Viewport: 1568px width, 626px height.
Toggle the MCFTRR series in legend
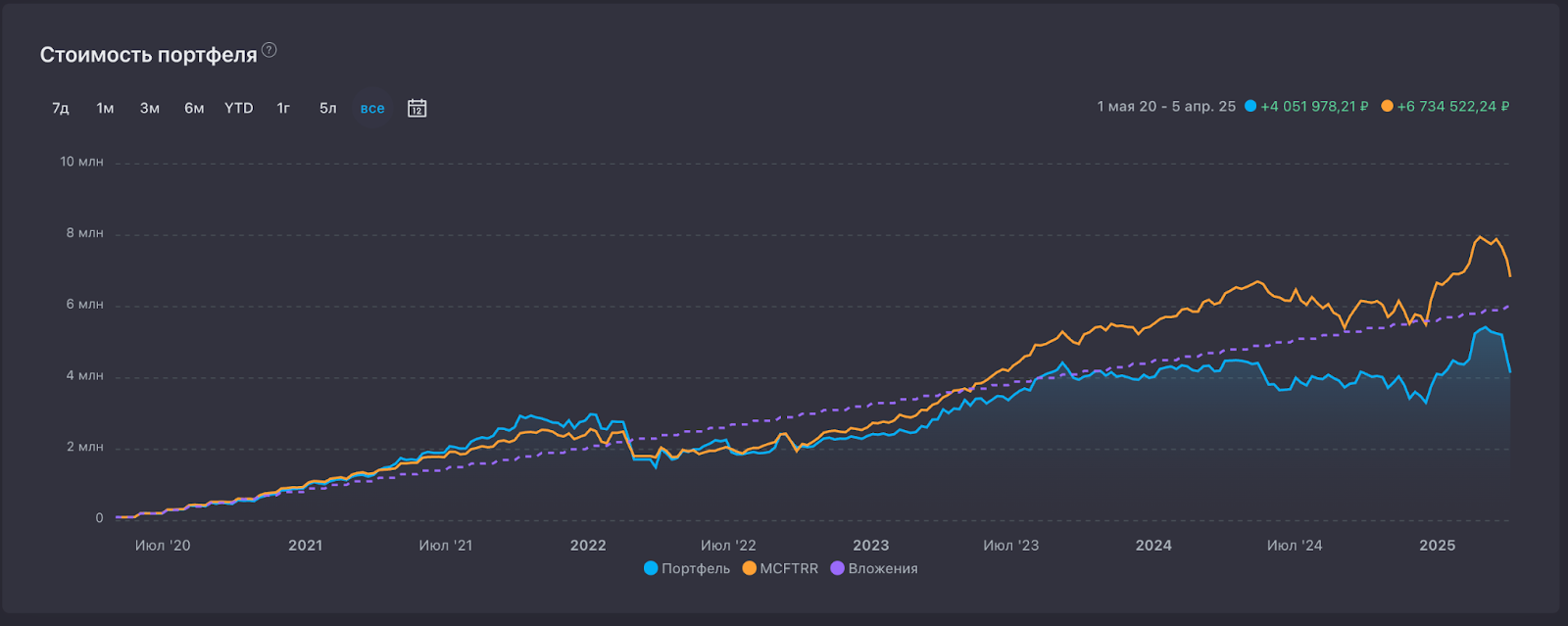[x=780, y=568]
